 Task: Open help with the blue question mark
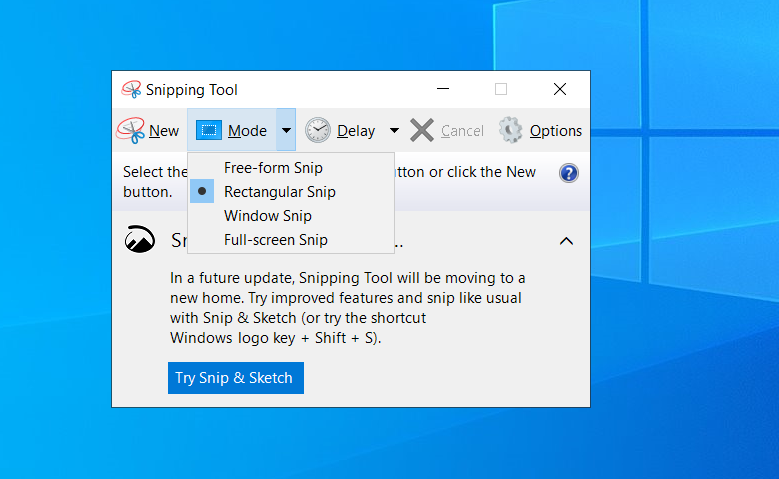click(x=568, y=173)
